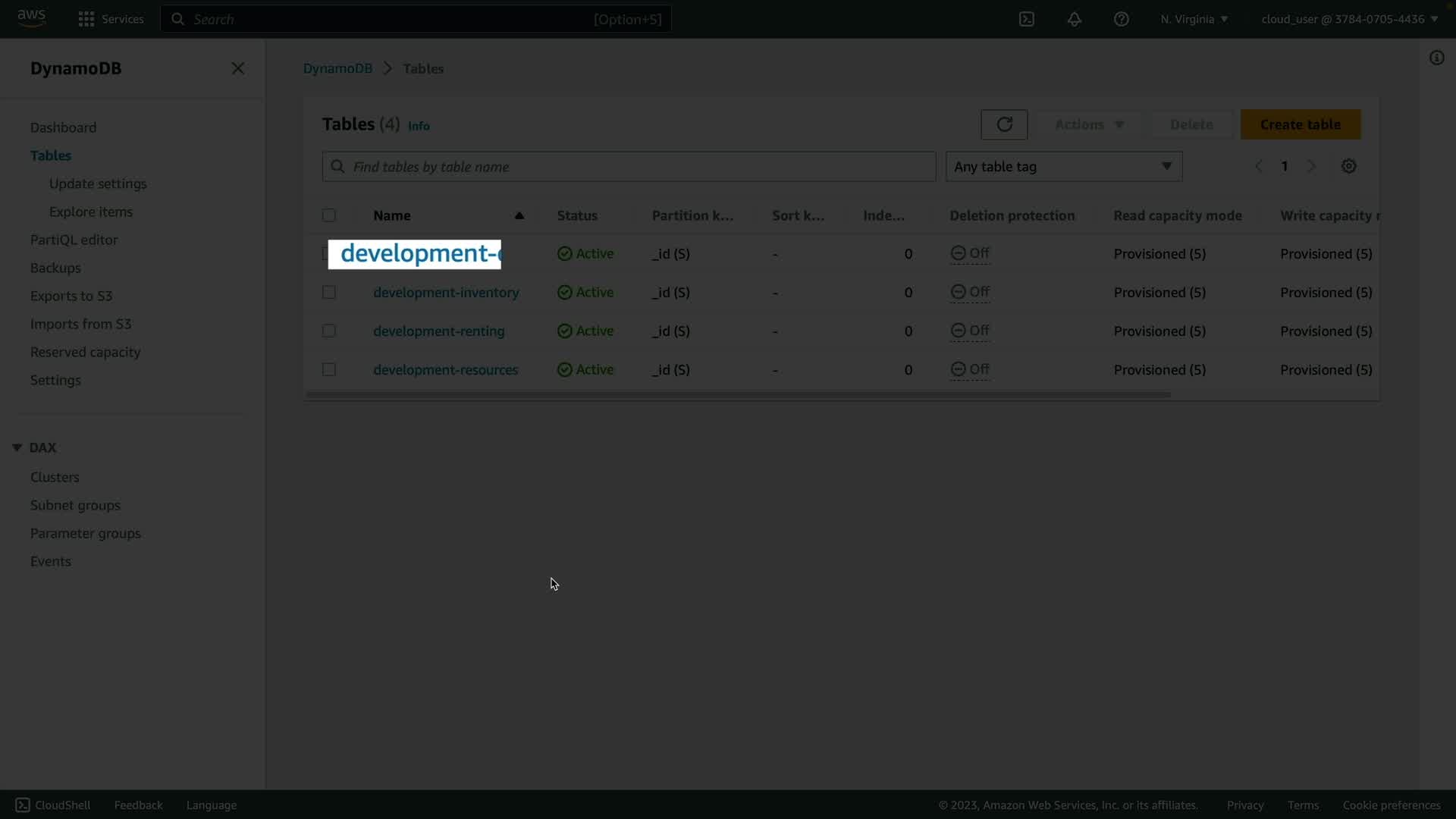Click the refresh tables icon button
Image resolution: width=1456 pixels, height=819 pixels.
[x=1004, y=124]
